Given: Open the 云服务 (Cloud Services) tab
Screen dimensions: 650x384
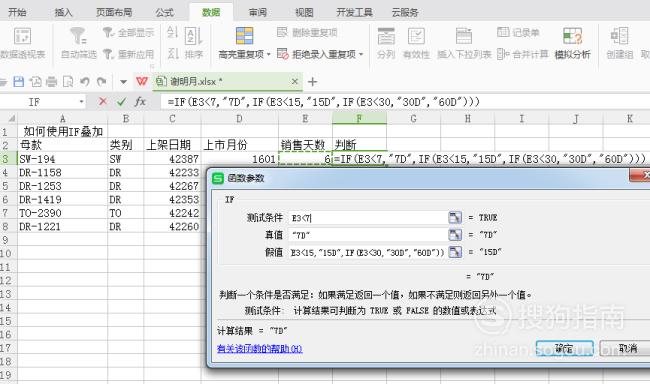Looking at the screenshot, I should [x=405, y=12].
